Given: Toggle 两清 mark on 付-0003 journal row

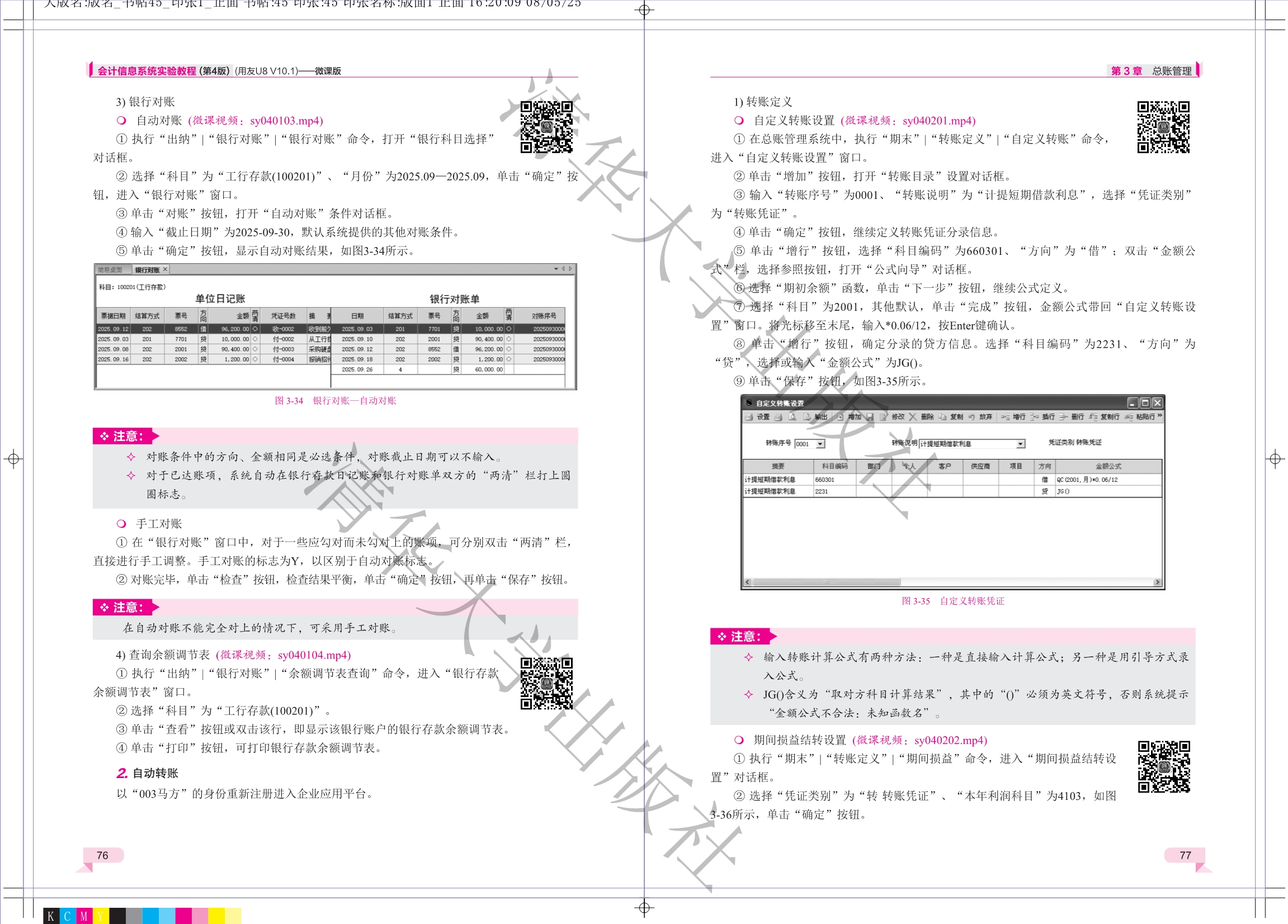Looking at the screenshot, I should [255, 349].
